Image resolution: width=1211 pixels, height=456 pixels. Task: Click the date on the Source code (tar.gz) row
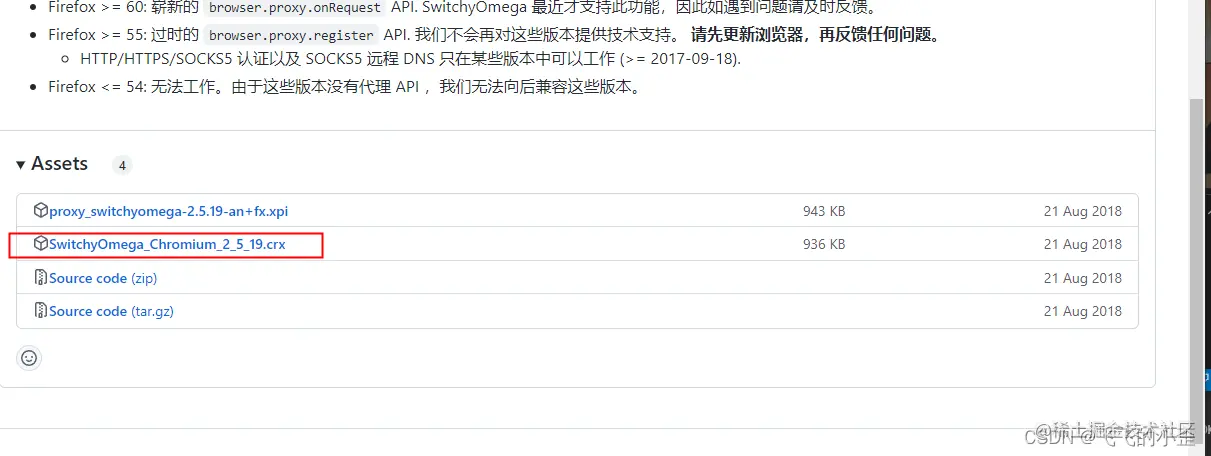(x=1083, y=311)
